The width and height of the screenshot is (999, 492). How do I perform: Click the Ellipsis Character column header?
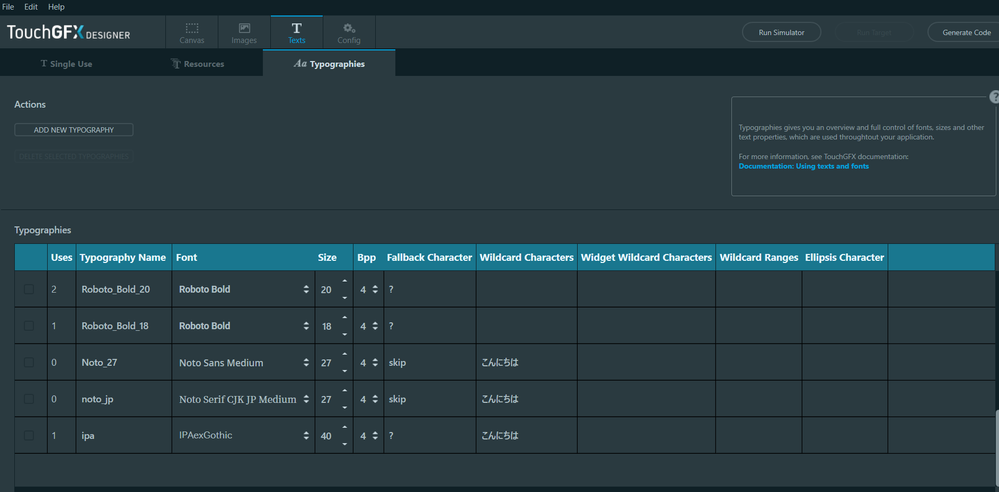click(844, 257)
